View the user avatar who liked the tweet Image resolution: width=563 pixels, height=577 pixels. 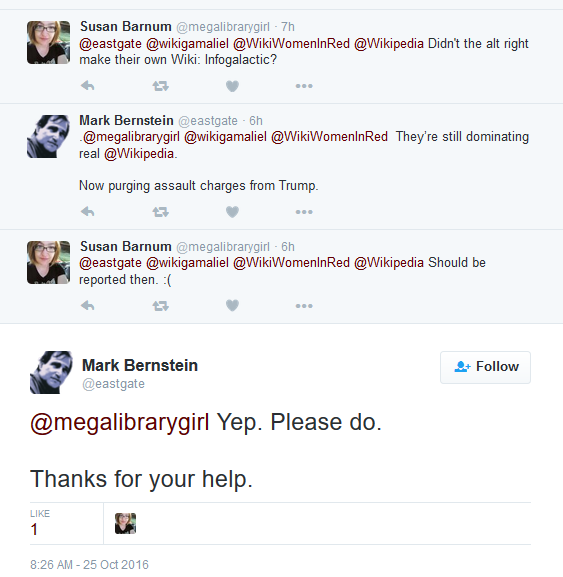pyautogui.click(x=125, y=523)
